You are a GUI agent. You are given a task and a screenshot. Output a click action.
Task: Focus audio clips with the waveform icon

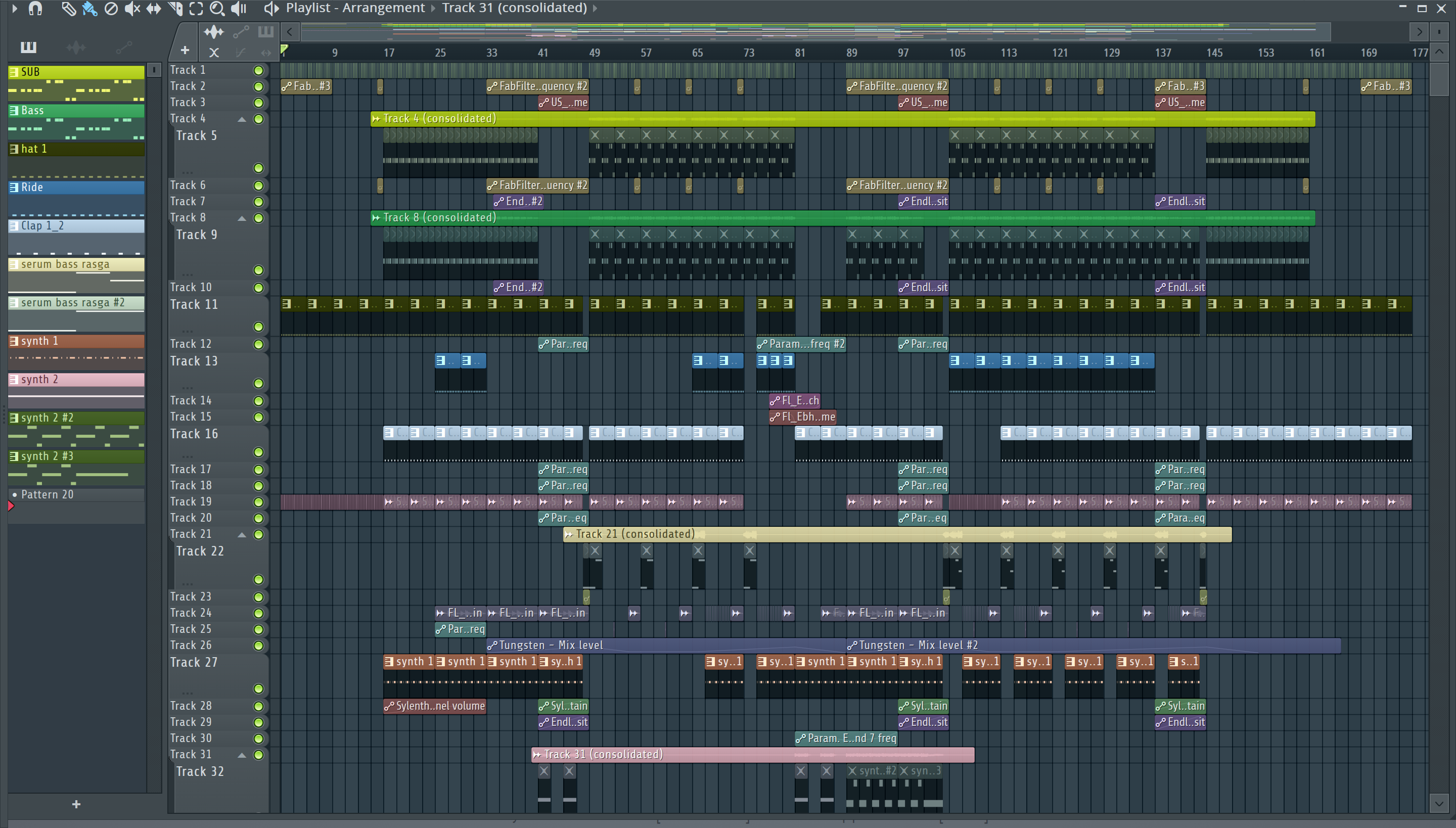214,32
